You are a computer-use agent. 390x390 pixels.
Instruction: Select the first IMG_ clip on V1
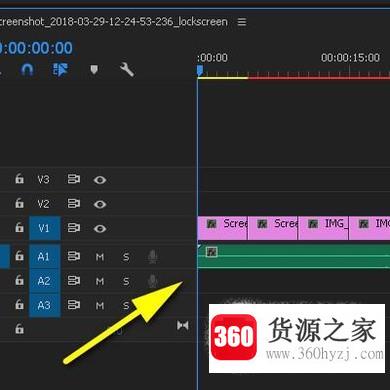[323, 228]
